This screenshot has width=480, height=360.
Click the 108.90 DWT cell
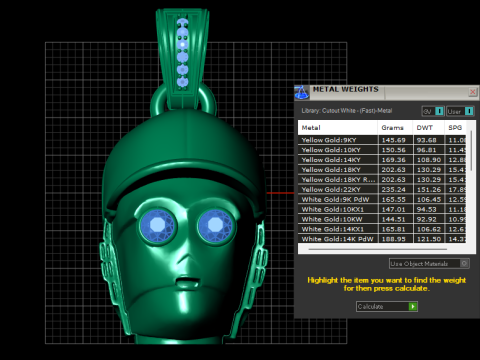pyautogui.click(x=429, y=160)
